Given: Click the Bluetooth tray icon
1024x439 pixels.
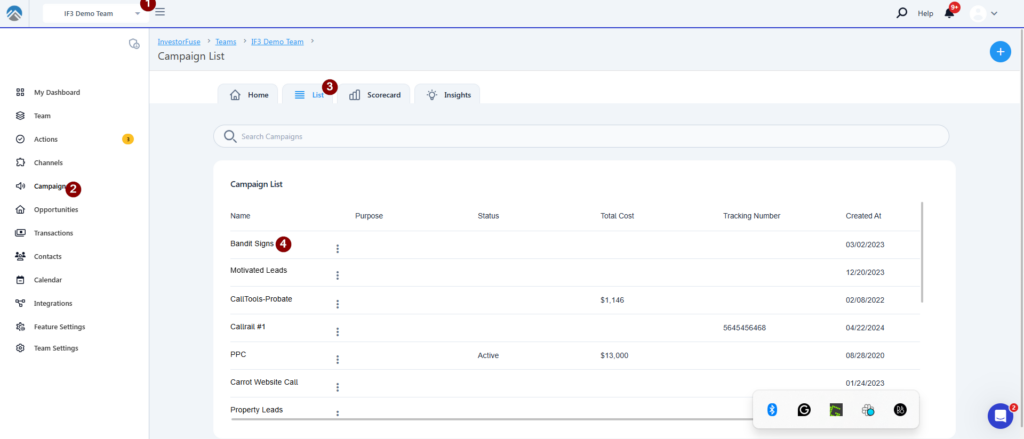Looking at the screenshot, I should pos(772,409).
